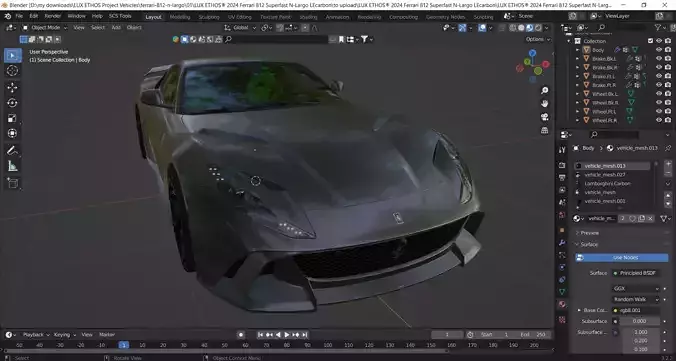
Task: Expand the Preview panel
Action: (577, 233)
